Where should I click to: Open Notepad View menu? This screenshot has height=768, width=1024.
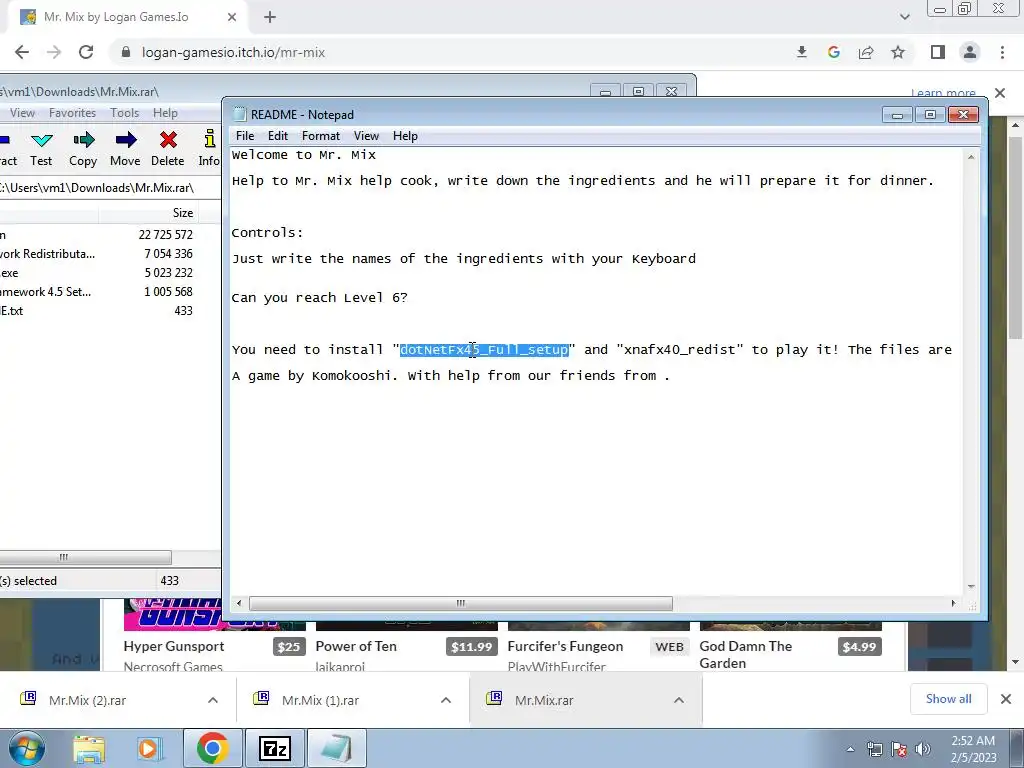click(x=366, y=136)
